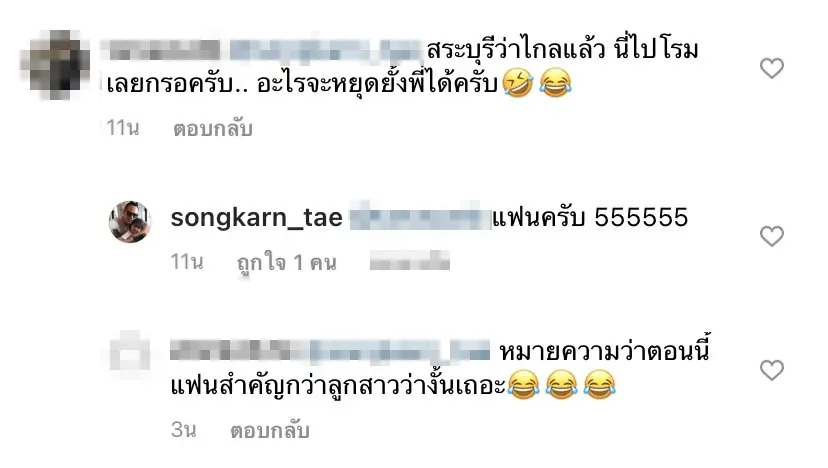The width and height of the screenshot is (828, 468).
Task: Click the songkarn_tae username
Action: coord(257,218)
